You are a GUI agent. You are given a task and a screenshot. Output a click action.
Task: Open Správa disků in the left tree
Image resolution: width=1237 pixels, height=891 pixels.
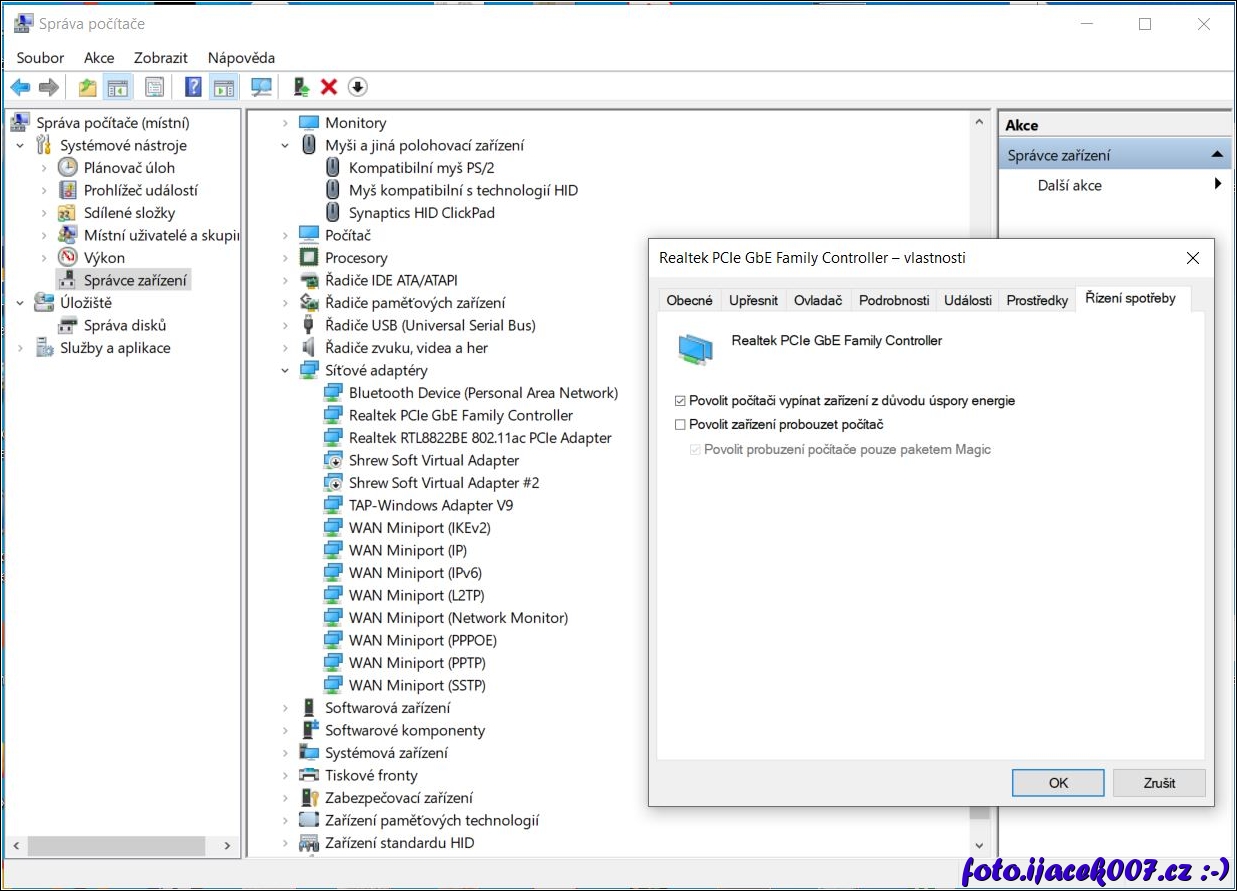124,325
